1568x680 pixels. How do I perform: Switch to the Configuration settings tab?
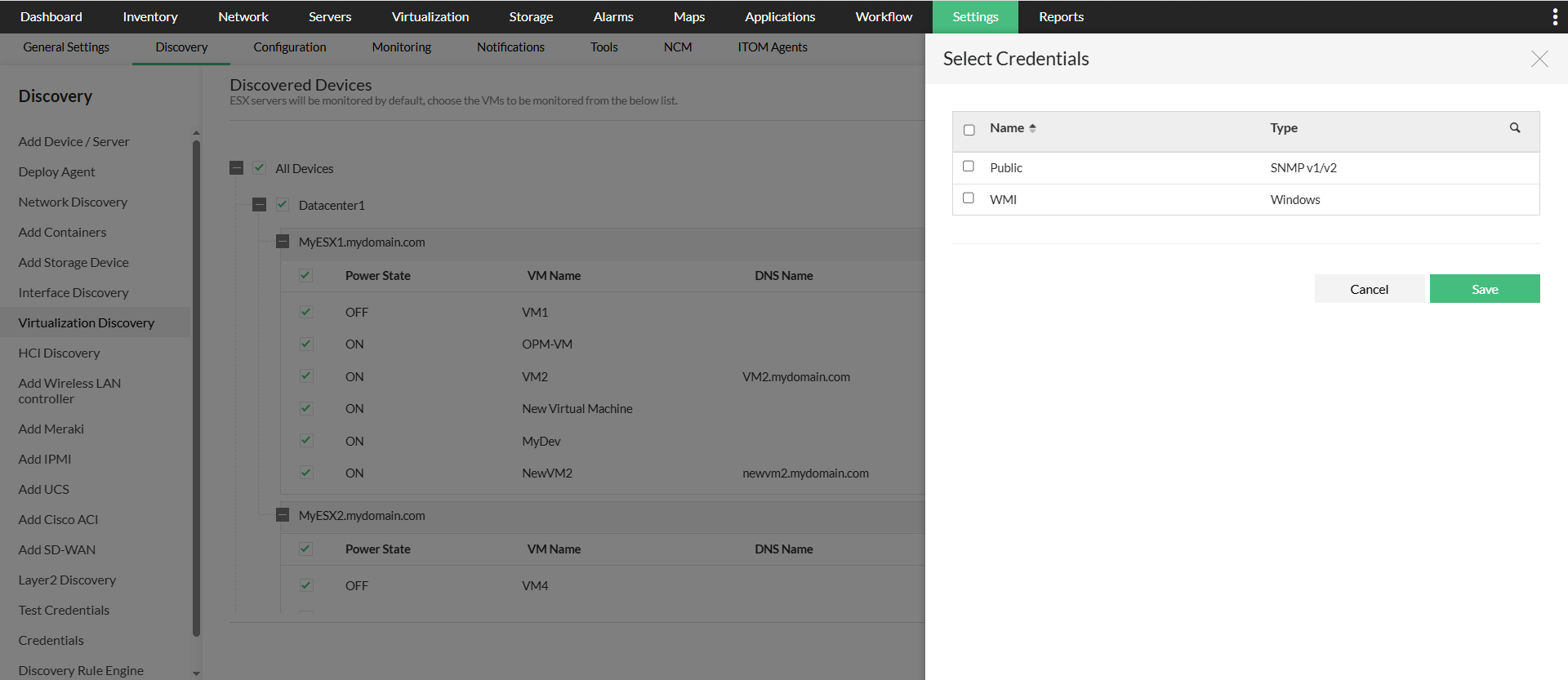(290, 47)
